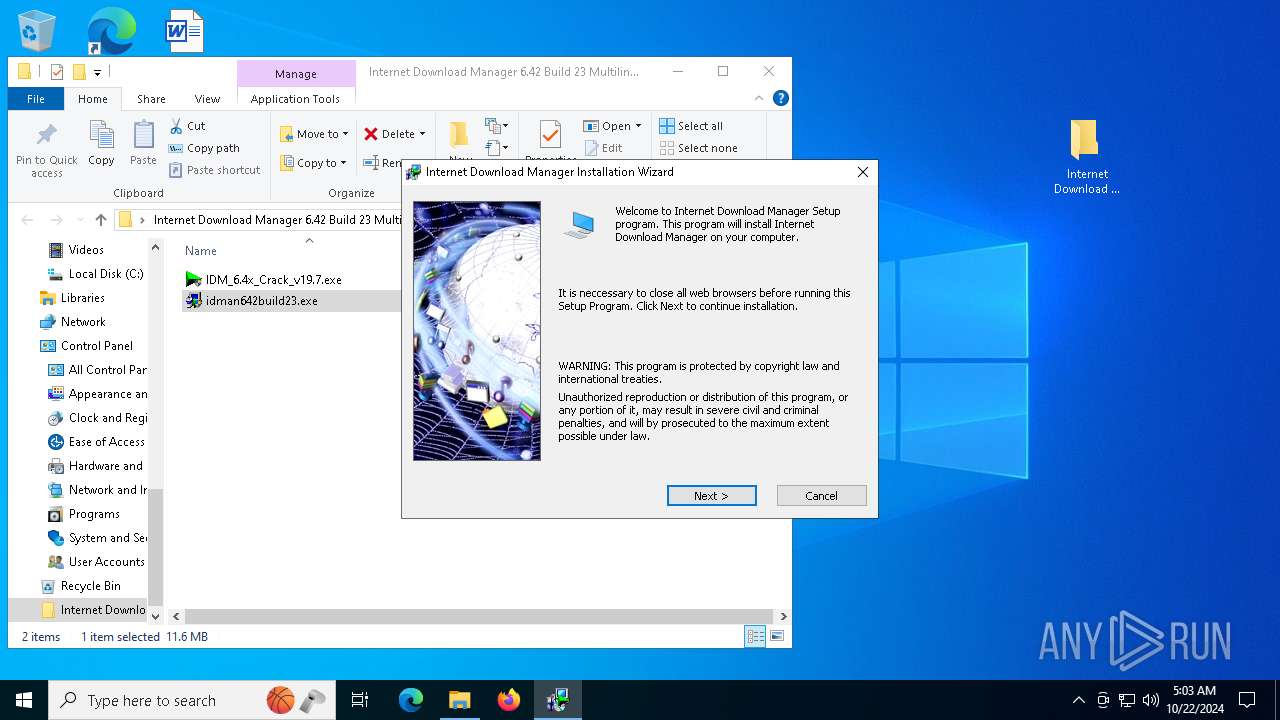Click the taskbar search box
Viewport: 1280px width, 720px height.
191,700
